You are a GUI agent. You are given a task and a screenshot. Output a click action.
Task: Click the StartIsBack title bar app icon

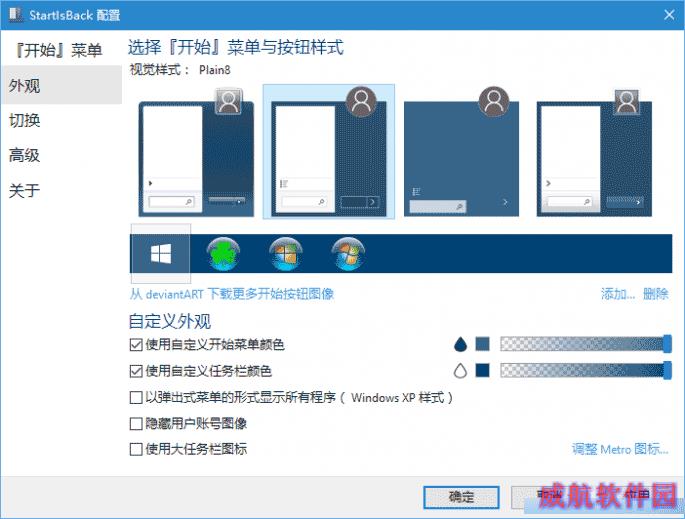pyautogui.click(x=16, y=14)
